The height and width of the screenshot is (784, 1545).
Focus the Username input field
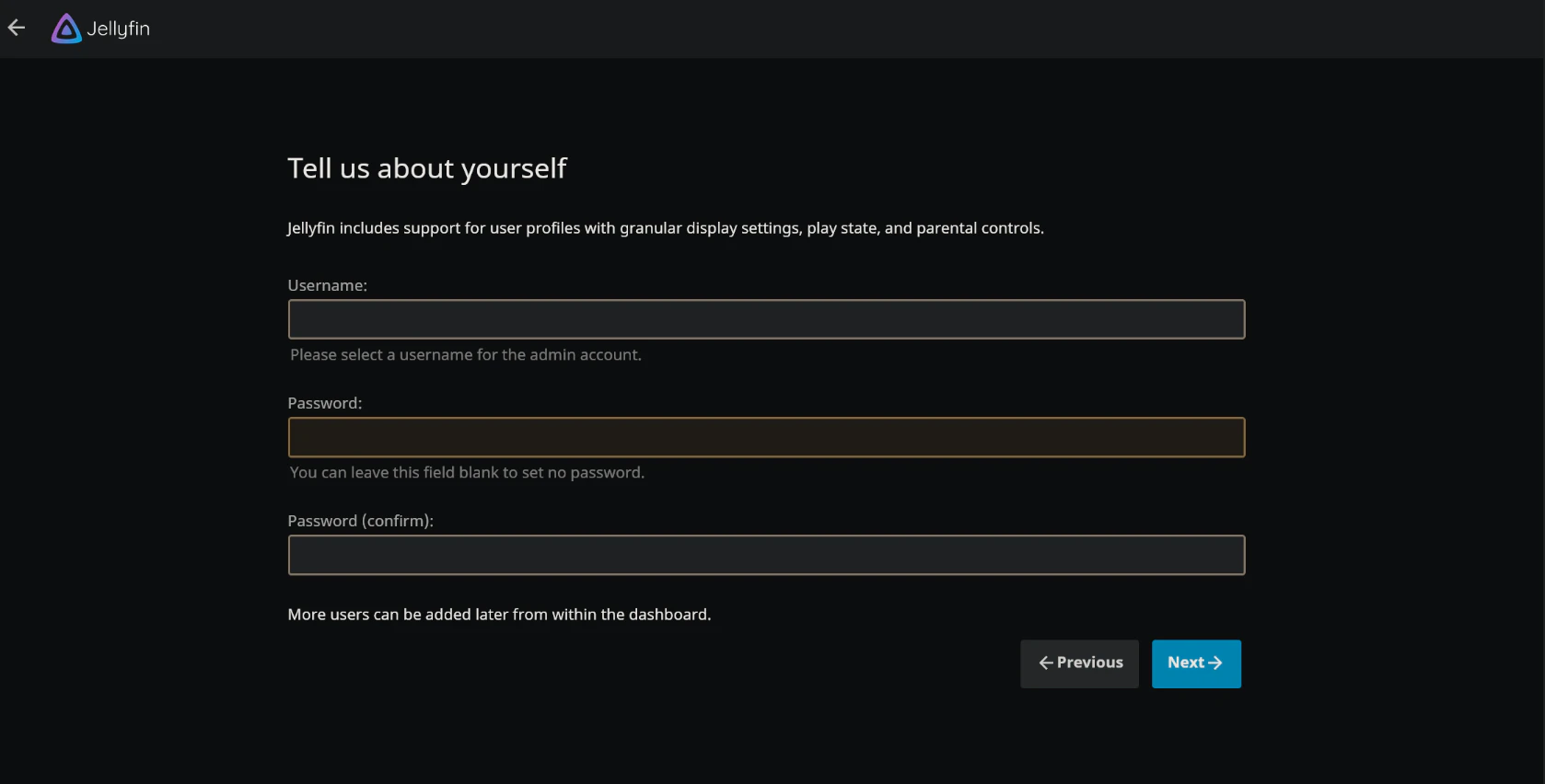(x=766, y=319)
